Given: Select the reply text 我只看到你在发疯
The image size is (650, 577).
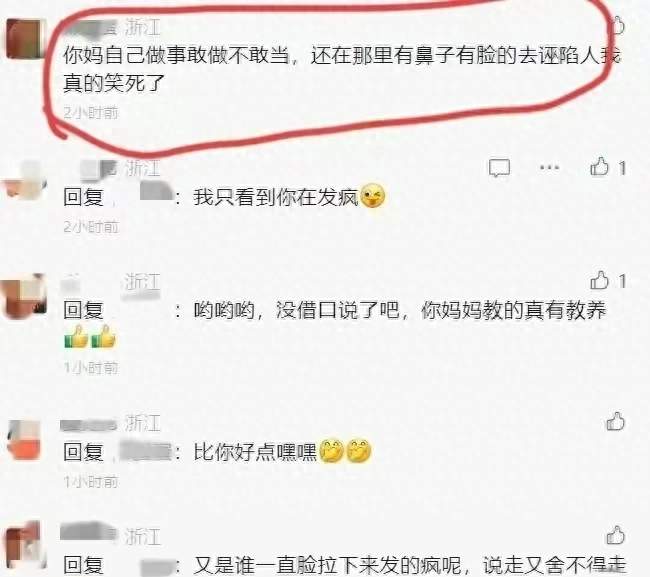Looking at the screenshot, I should click(x=276, y=196).
